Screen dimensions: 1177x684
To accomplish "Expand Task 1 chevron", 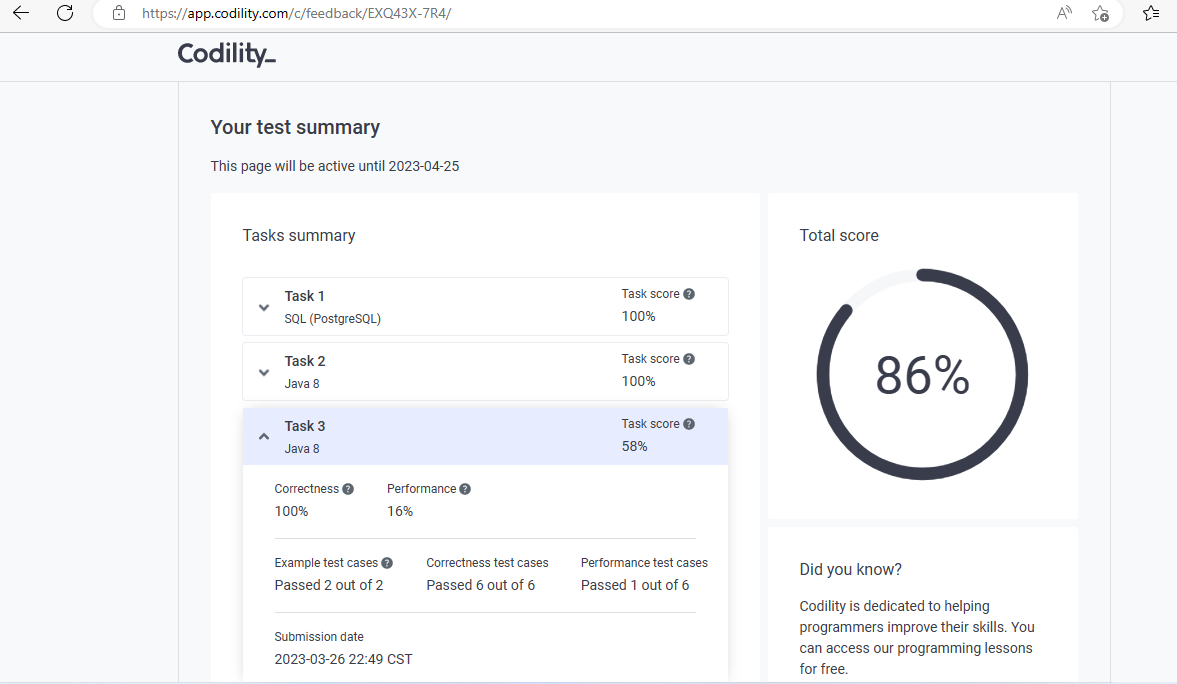I will coord(264,307).
